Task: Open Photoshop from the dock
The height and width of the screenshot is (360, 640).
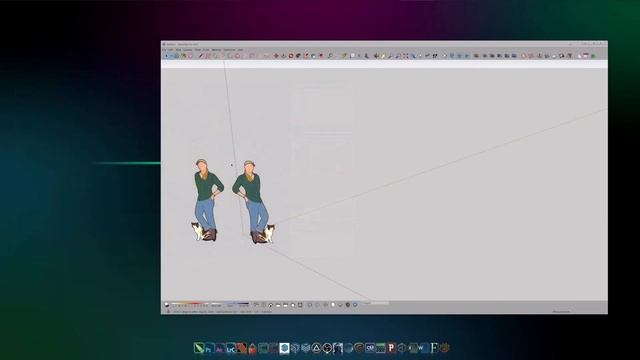Action: 209,348
